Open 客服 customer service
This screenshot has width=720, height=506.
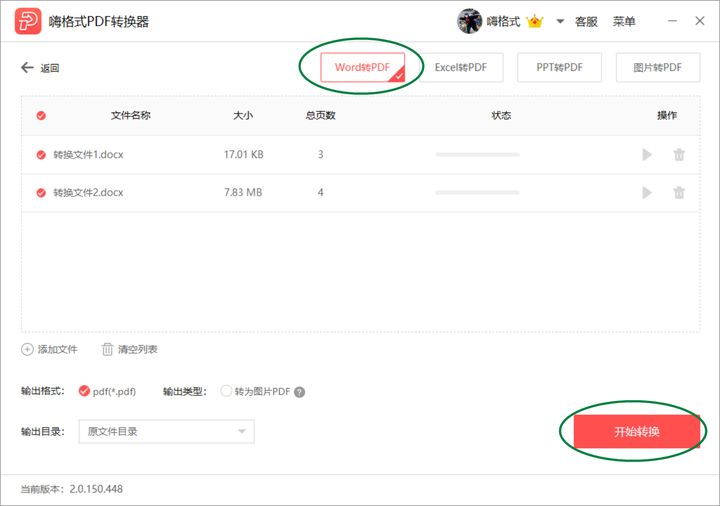586,22
